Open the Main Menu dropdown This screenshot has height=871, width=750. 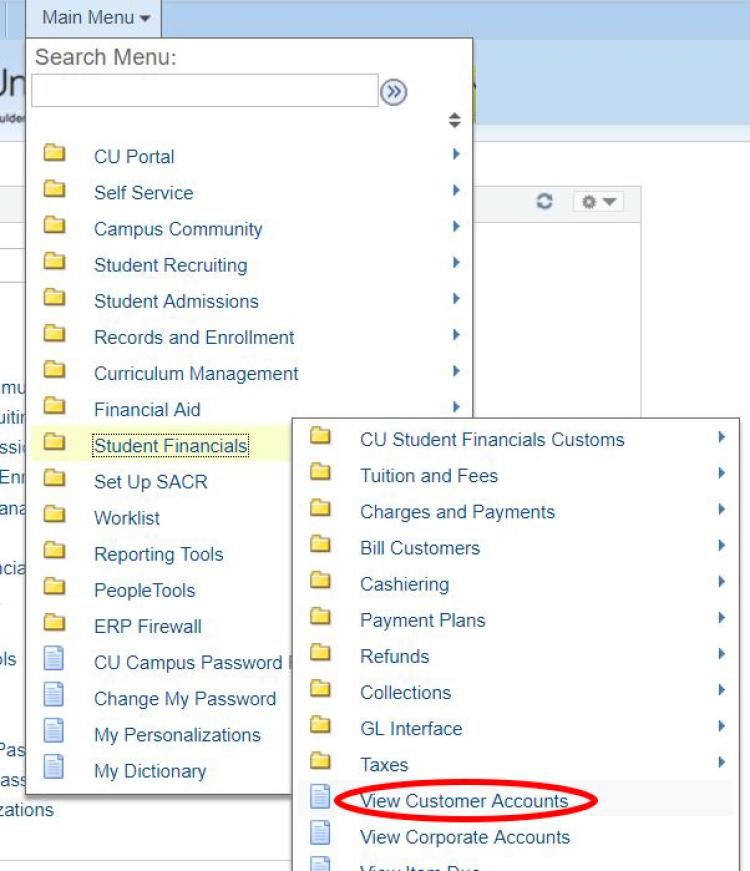pyautogui.click(x=94, y=18)
